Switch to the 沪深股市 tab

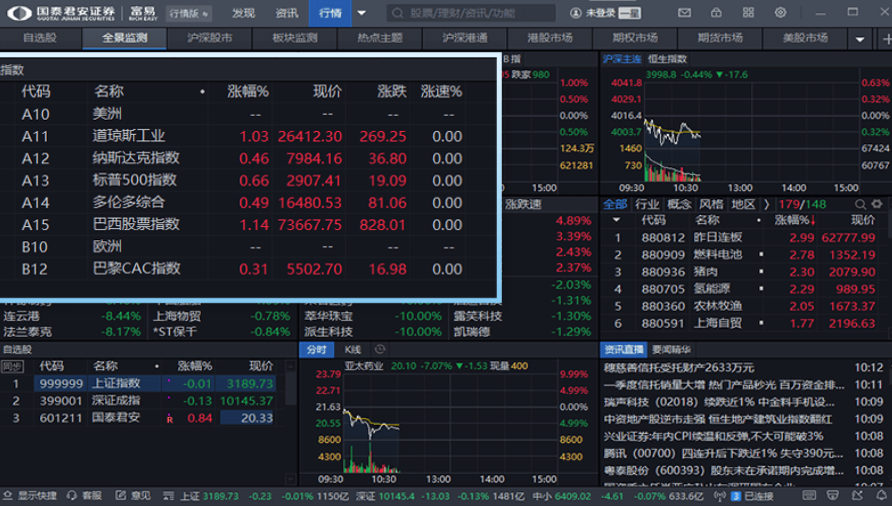coord(209,38)
